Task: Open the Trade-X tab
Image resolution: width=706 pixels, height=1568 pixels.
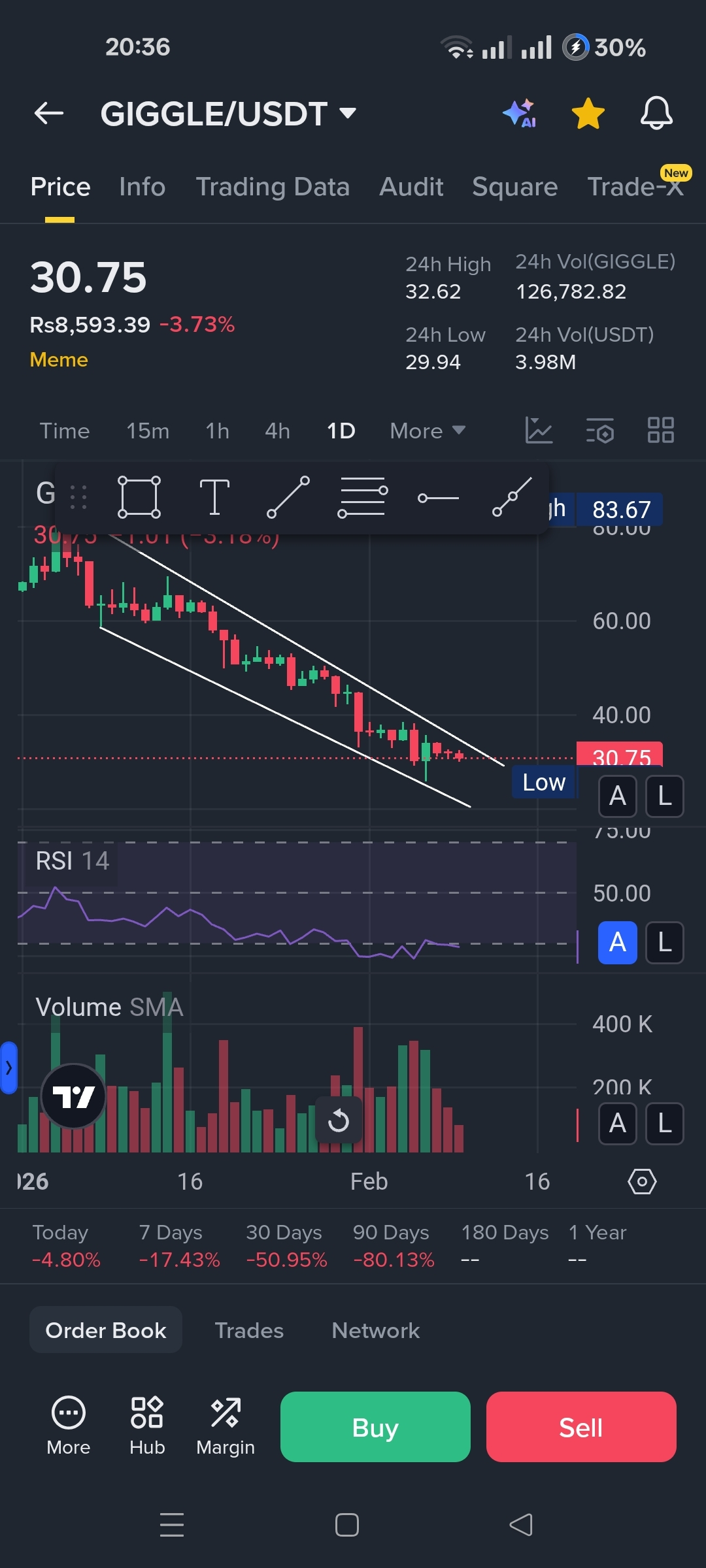Action: [635, 187]
